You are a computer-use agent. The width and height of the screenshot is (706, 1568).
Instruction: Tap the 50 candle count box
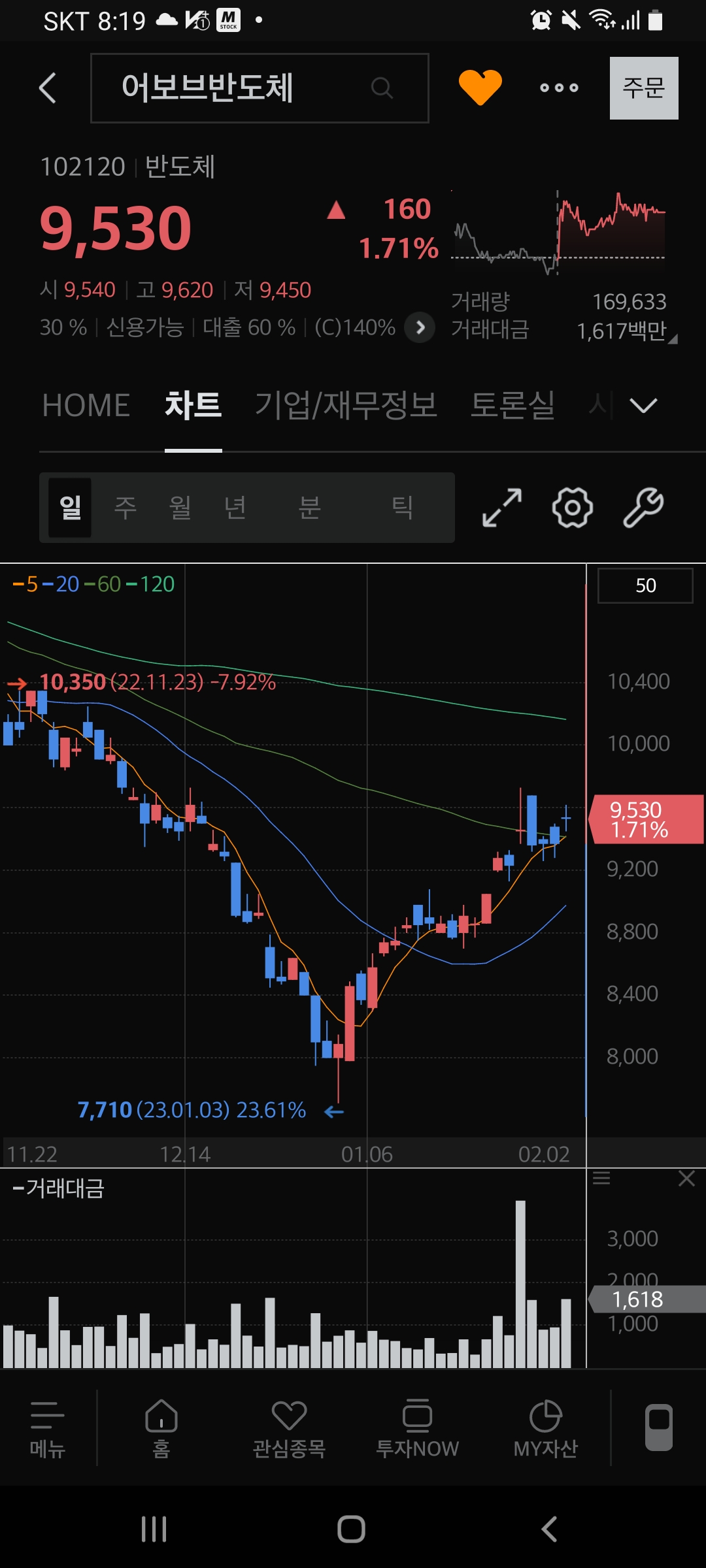645,585
